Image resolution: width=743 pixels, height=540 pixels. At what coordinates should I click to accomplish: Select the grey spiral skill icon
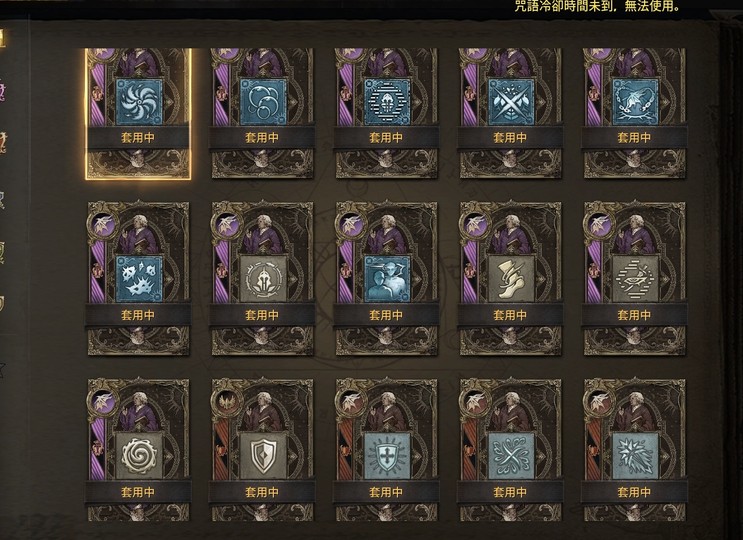click(139, 456)
